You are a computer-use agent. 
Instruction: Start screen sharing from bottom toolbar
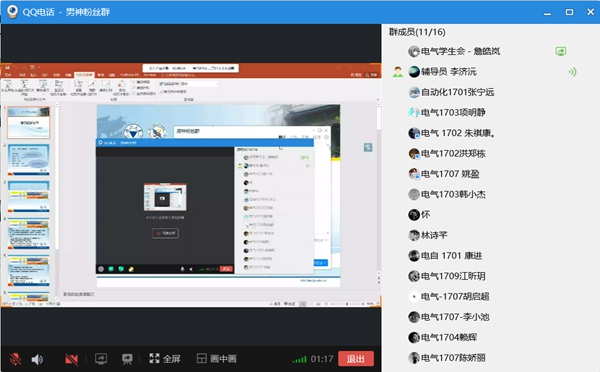[101, 359]
